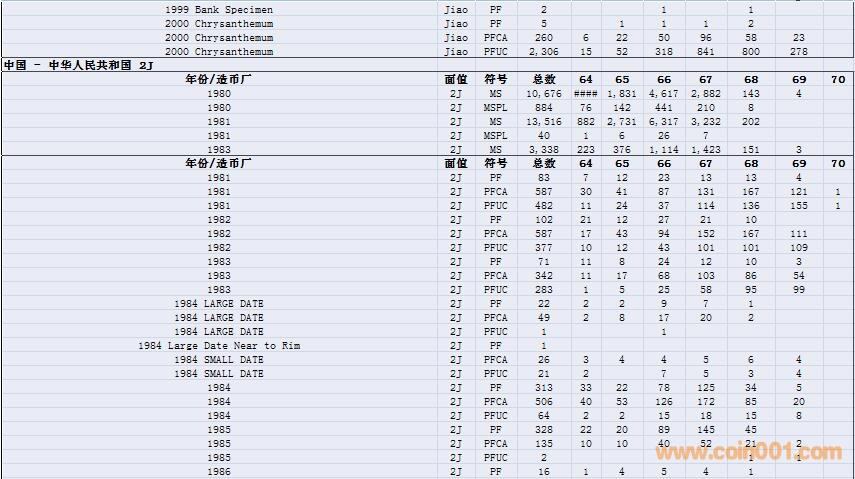Click the 1,423 value cell
The height and width of the screenshot is (479, 855).
705,149
